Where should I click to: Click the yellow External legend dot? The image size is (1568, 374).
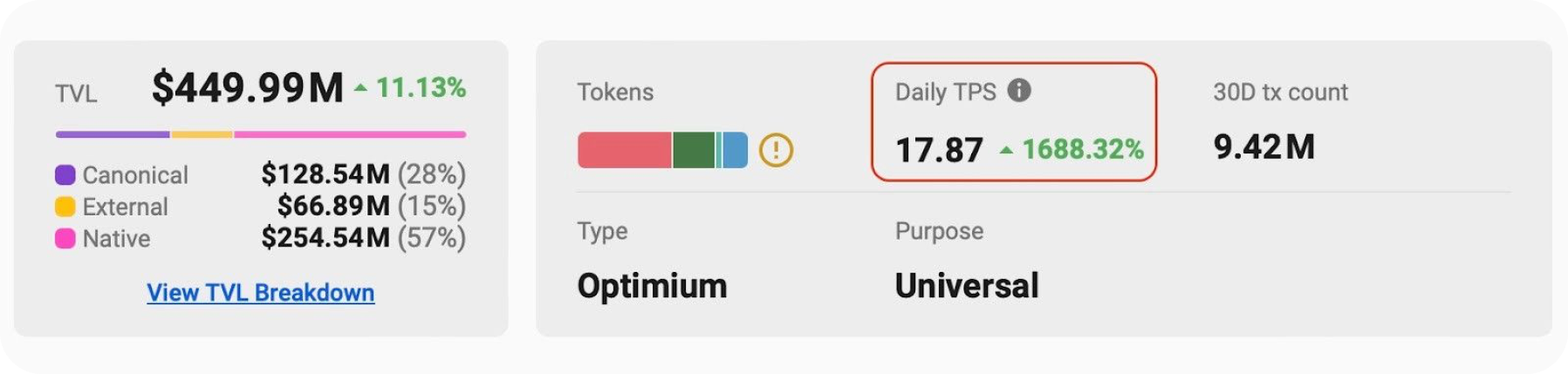point(65,207)
